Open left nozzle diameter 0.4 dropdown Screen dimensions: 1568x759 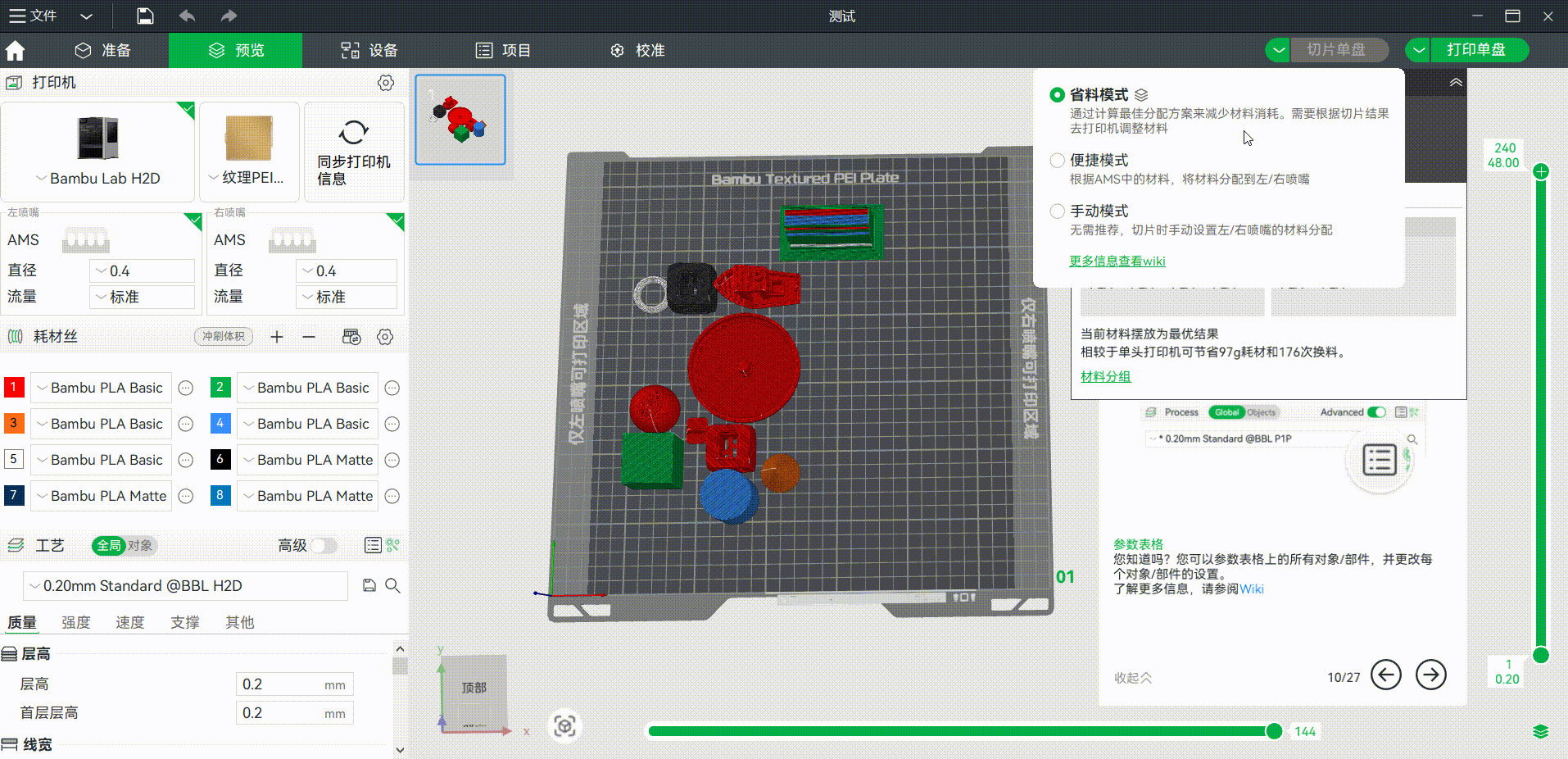pos(142,271)
